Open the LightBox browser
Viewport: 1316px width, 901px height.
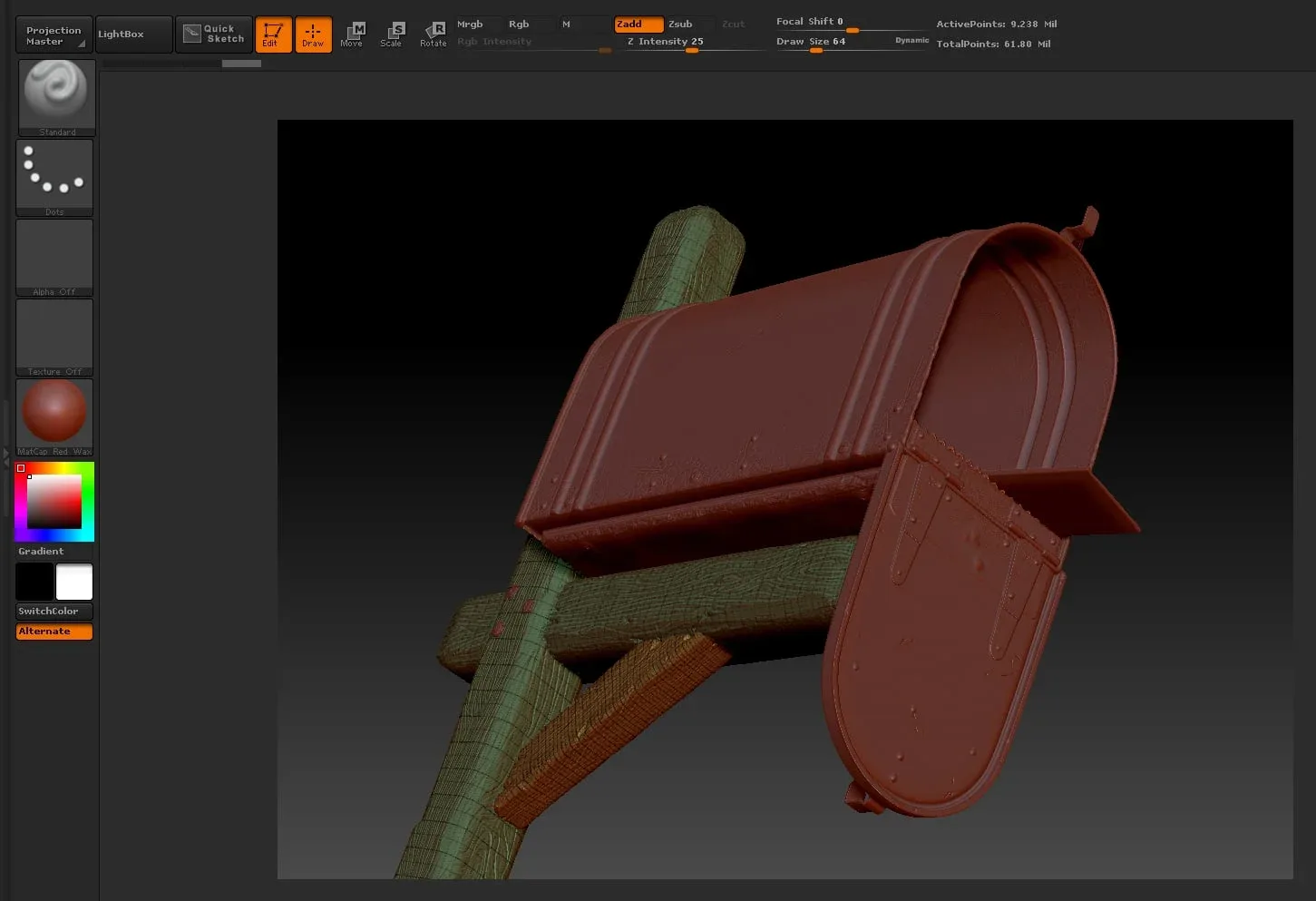point(133,34)
